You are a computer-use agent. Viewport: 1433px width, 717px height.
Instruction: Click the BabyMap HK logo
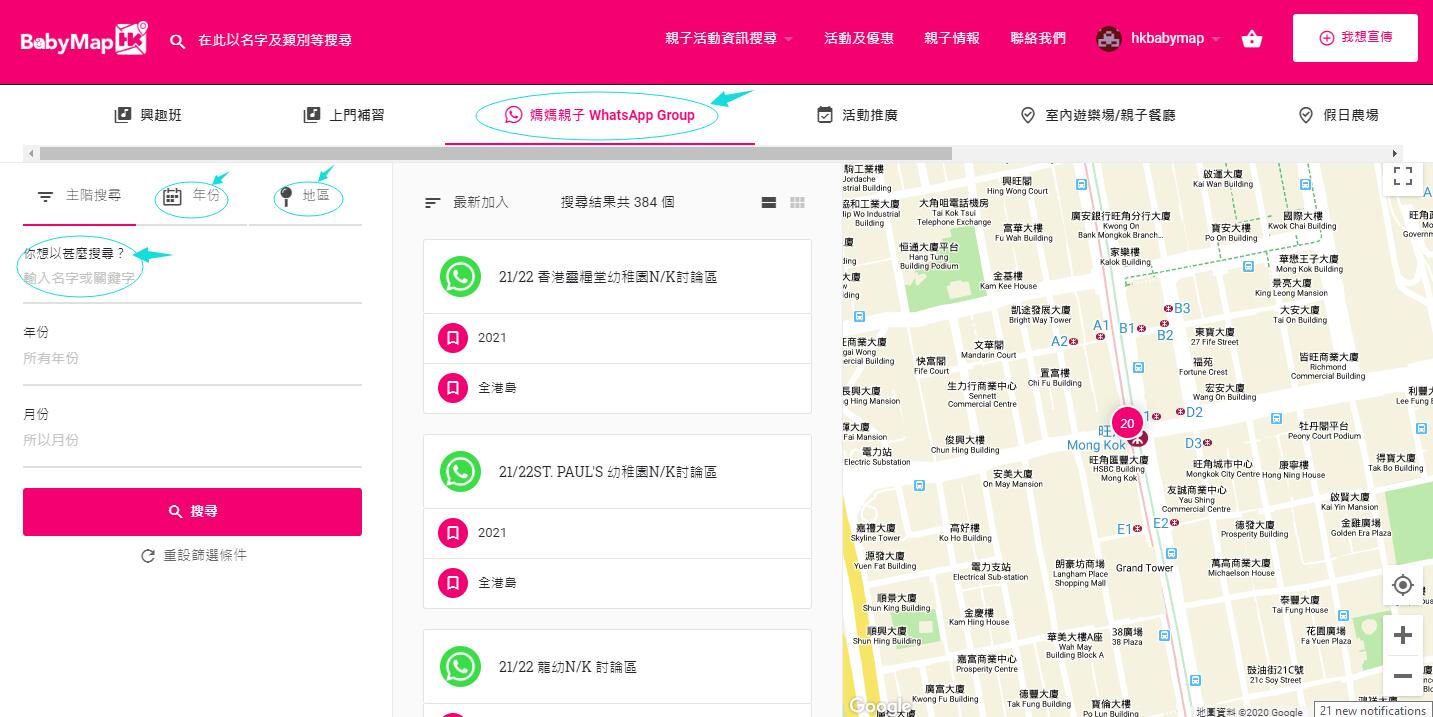84,41
